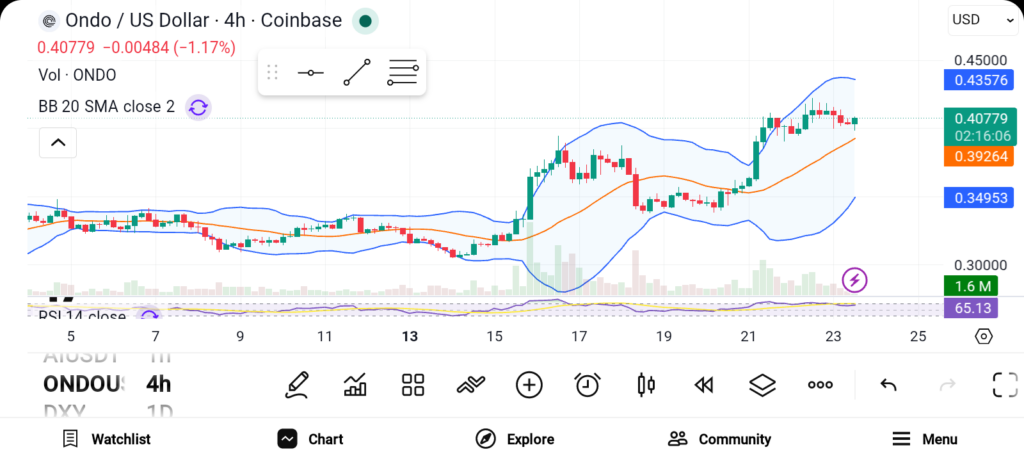This screenshot has height=461, width=1024.
Task: Click the date 21 on time axis
Action: (748, 337)
